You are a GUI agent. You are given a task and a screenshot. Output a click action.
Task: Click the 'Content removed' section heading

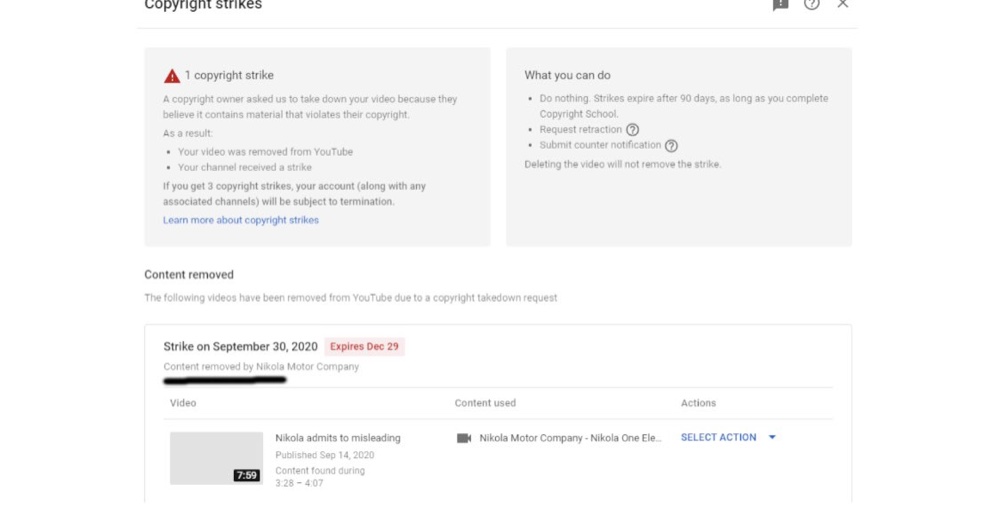point(189,275)
